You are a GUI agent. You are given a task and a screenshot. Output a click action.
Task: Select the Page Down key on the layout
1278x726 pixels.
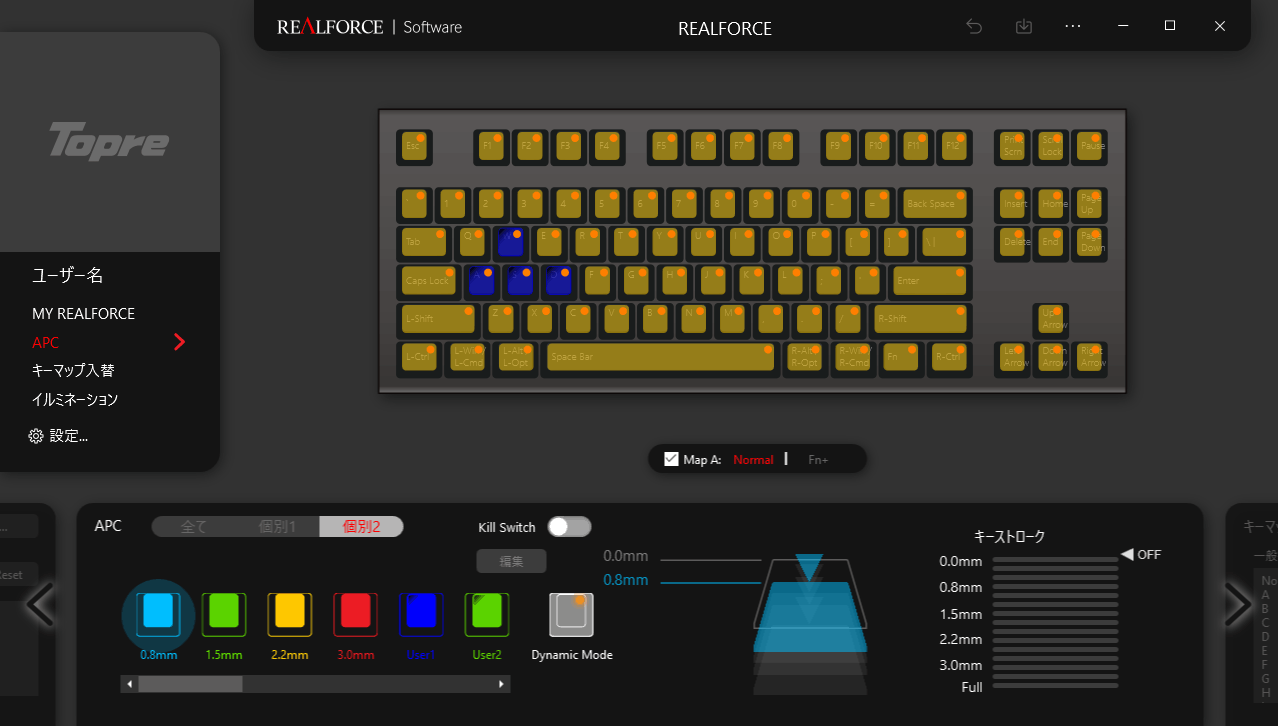1090,242
